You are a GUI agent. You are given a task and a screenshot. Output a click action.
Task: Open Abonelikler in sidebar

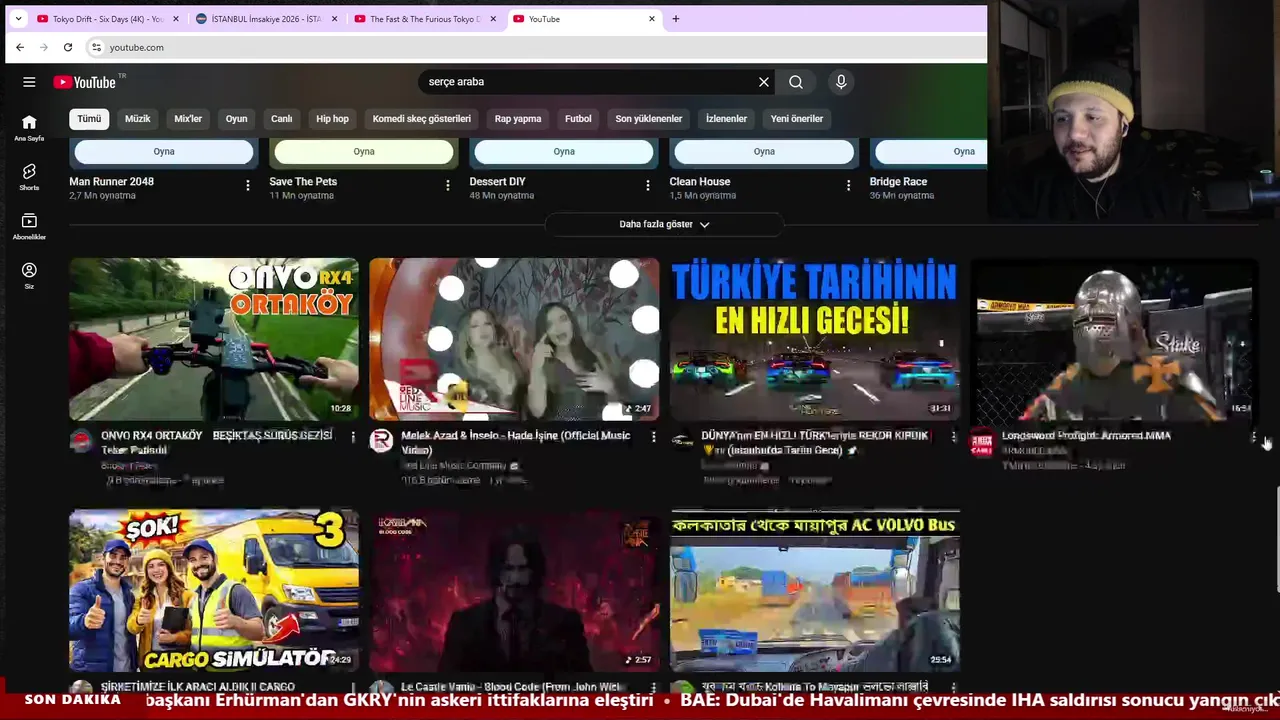[x=29, y=226]
